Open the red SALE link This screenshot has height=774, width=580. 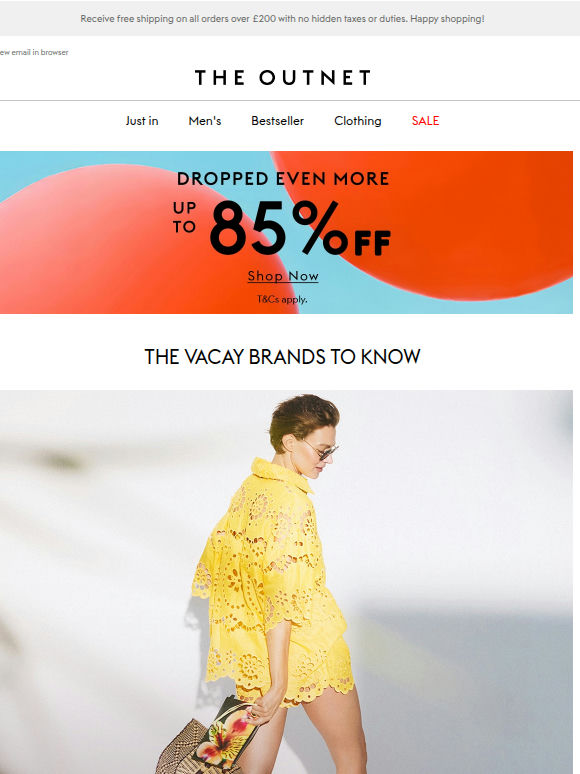pos(425,121)
